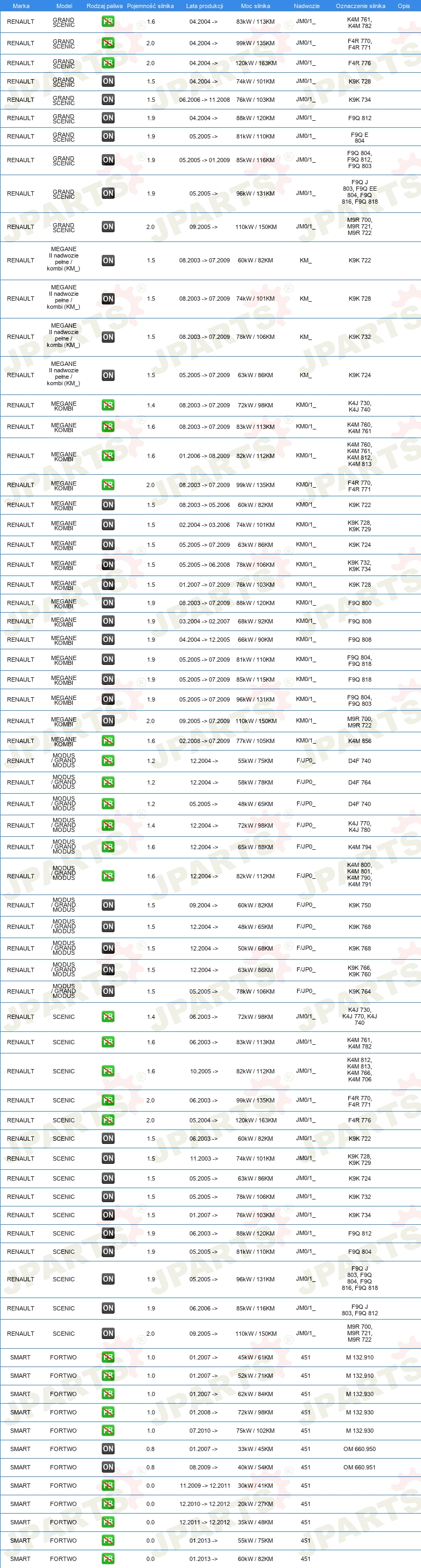Click the Oznaczenie silnika column header
This screenshot has width=421, height=1568.
(360, 5)
